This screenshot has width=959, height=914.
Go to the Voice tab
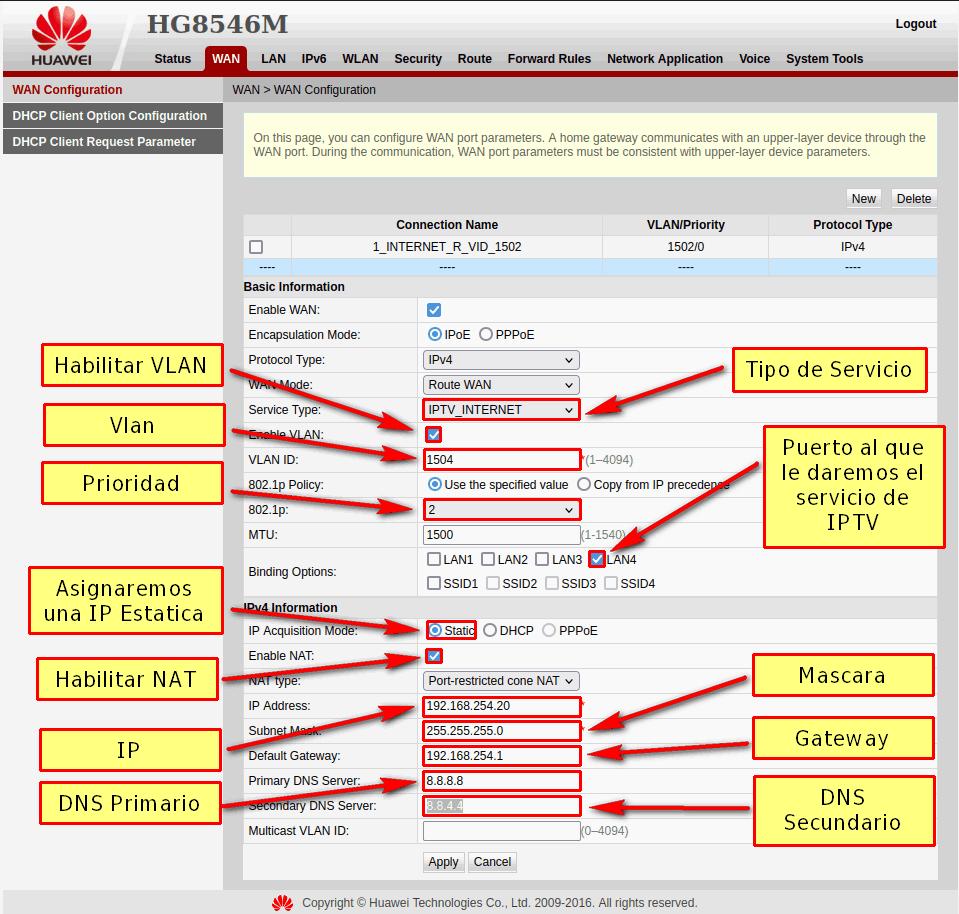coord(754,59)
